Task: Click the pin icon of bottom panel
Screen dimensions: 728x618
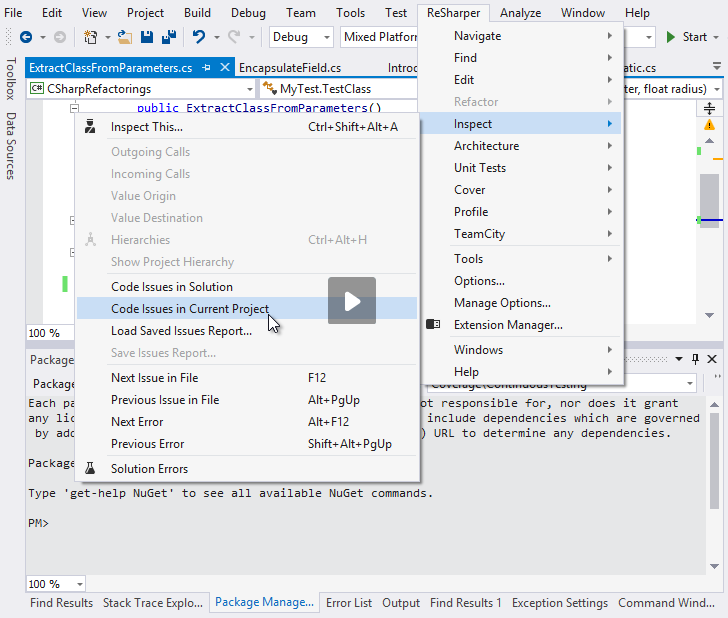Action: point(695,359)
